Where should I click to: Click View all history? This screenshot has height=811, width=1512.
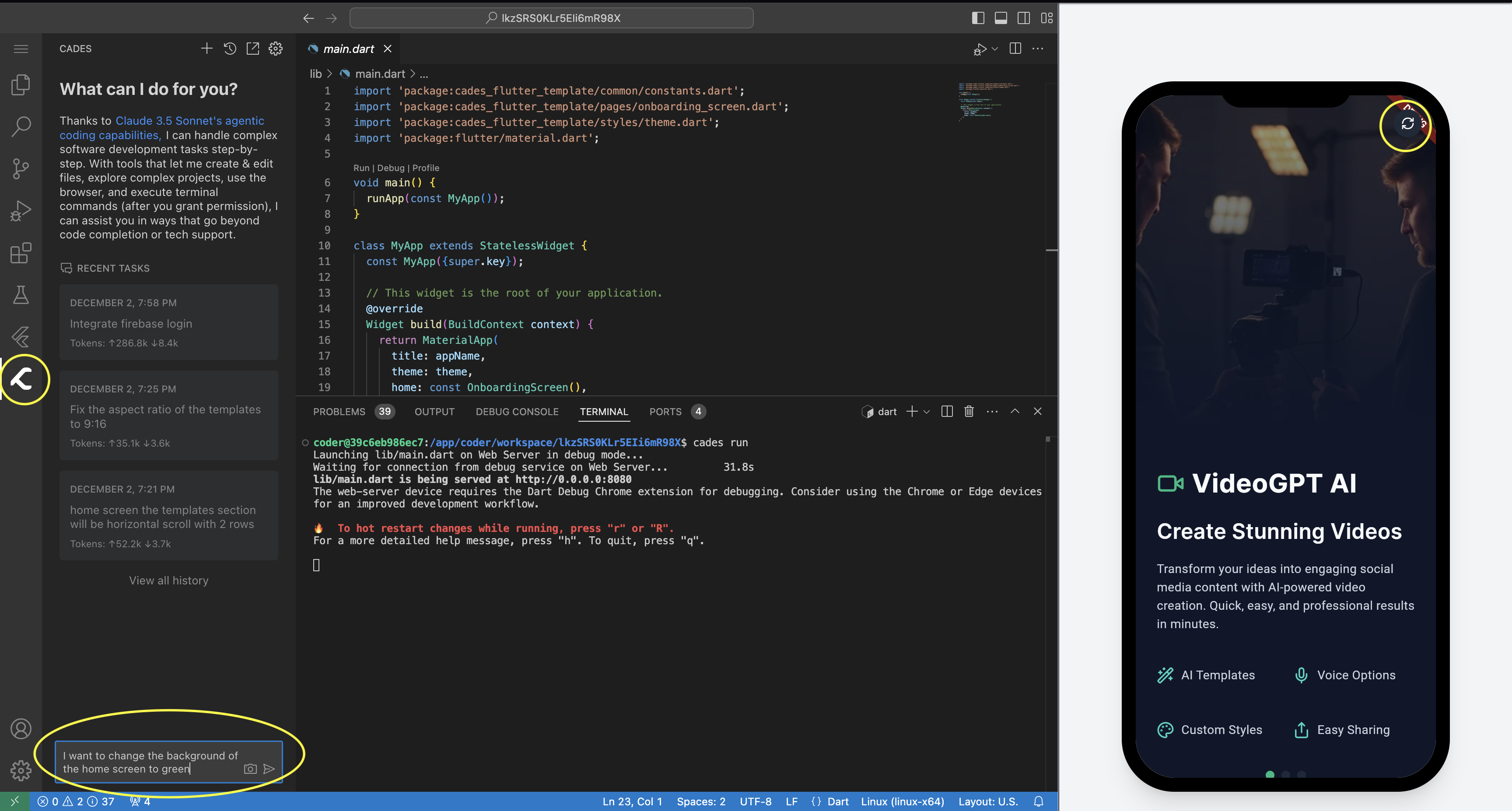click(169, 580)
